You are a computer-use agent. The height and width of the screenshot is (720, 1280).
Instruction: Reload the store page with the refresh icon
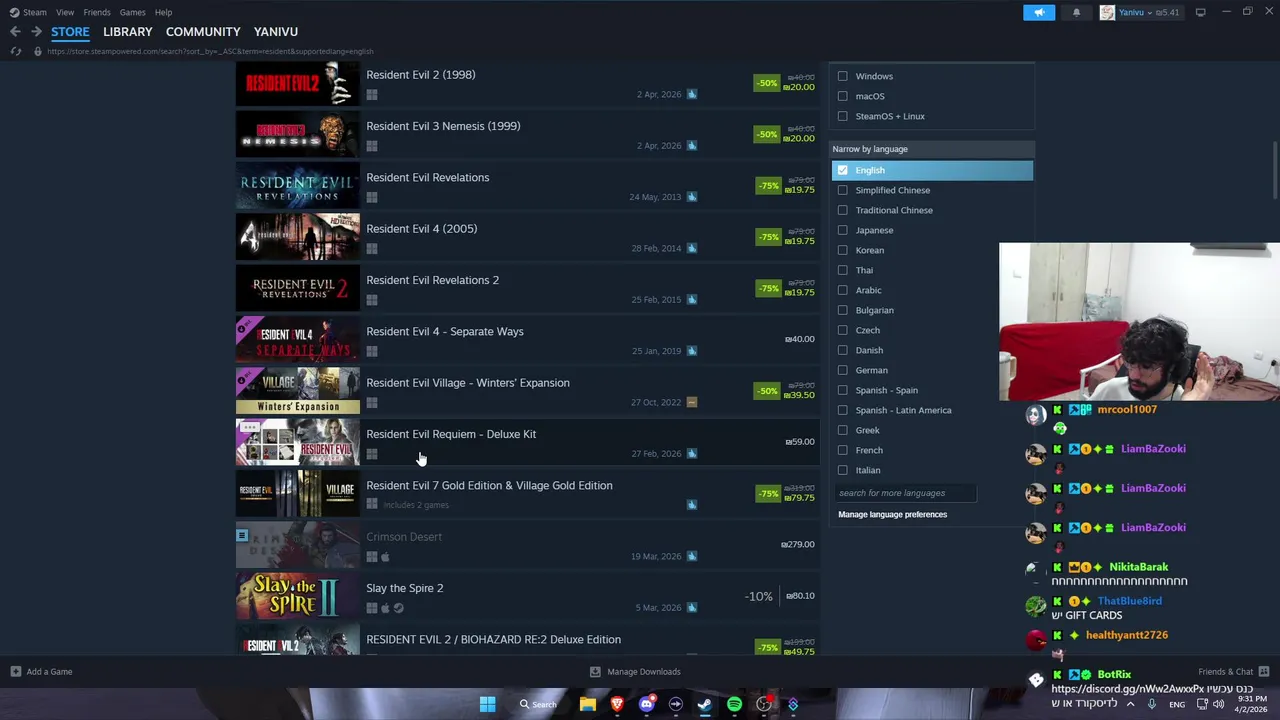15,51
